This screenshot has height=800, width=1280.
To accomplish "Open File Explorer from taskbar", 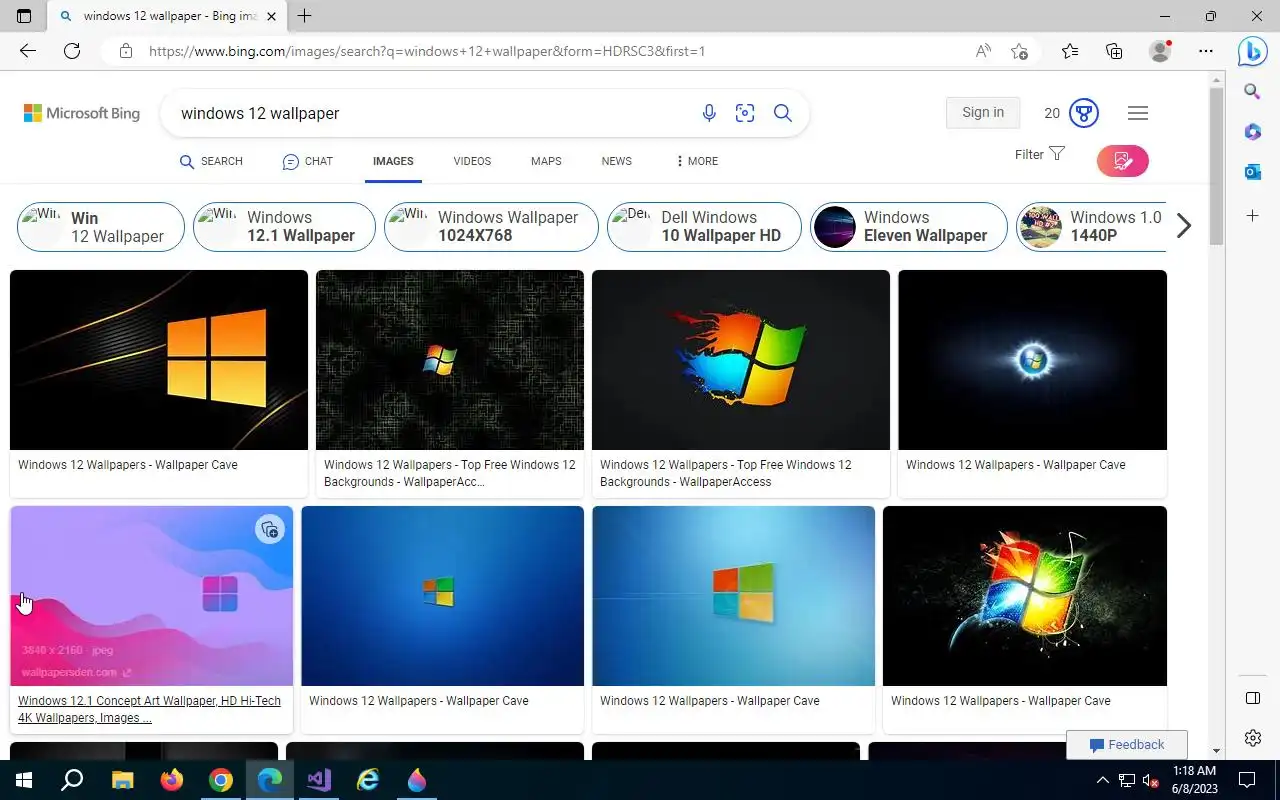I will coord(122,780).
